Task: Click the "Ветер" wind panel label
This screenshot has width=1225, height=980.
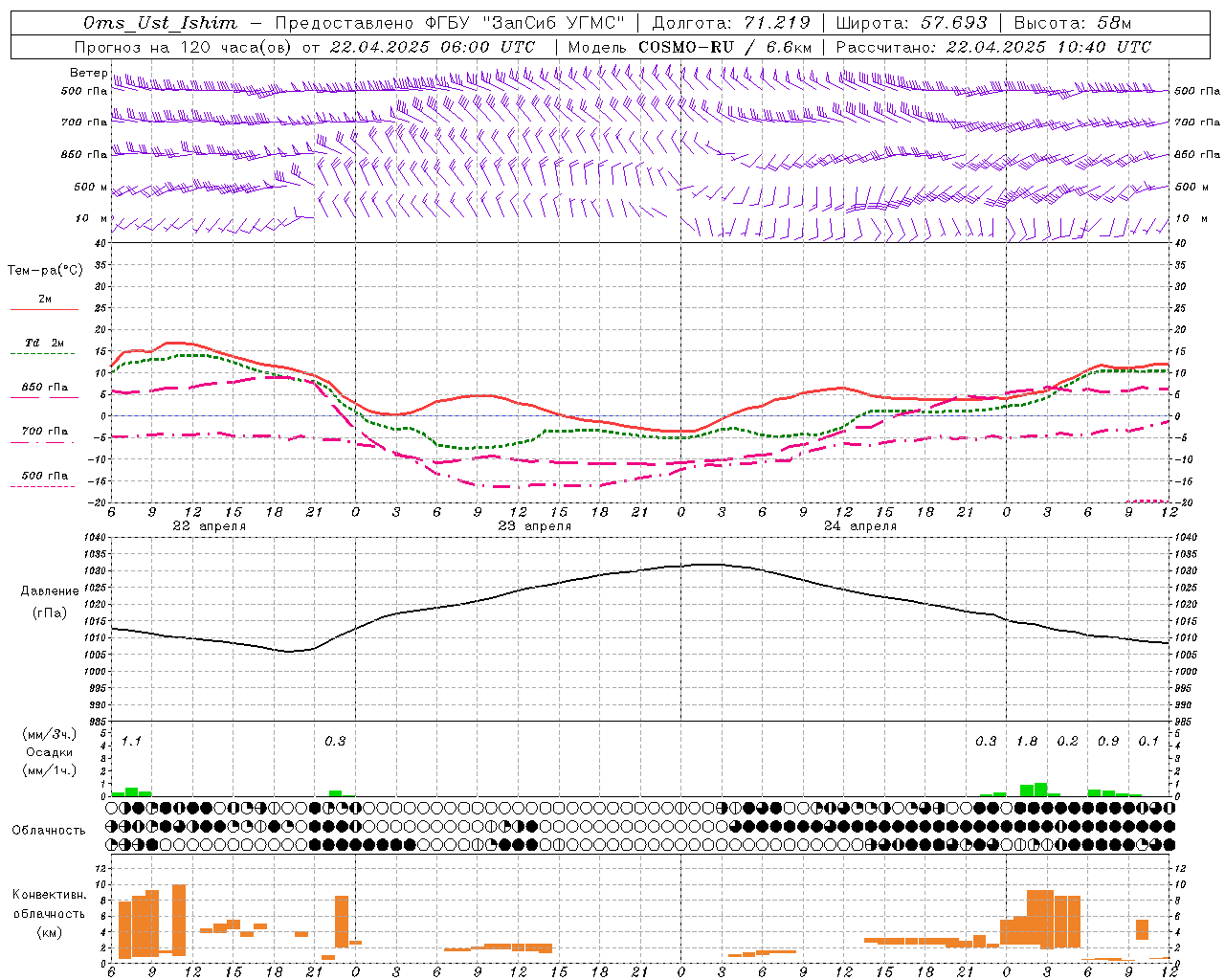Action: click(x=89, y=73)
